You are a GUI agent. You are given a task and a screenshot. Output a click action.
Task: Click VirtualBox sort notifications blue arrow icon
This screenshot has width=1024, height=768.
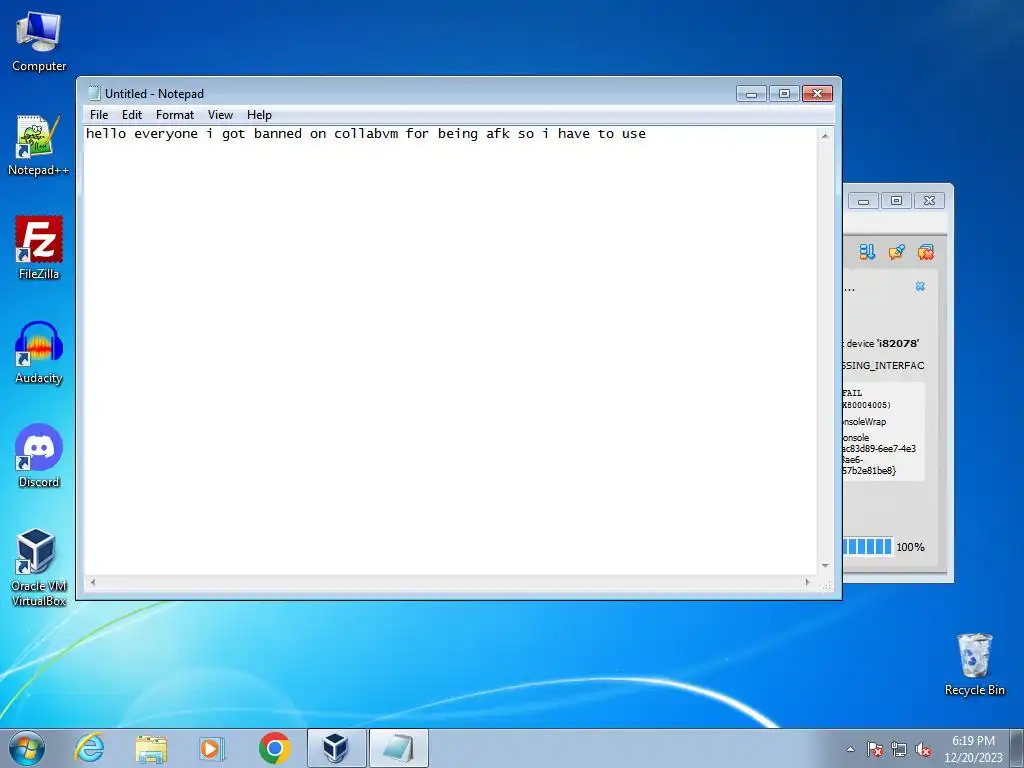pyautogui.click(x=867, y=252)
